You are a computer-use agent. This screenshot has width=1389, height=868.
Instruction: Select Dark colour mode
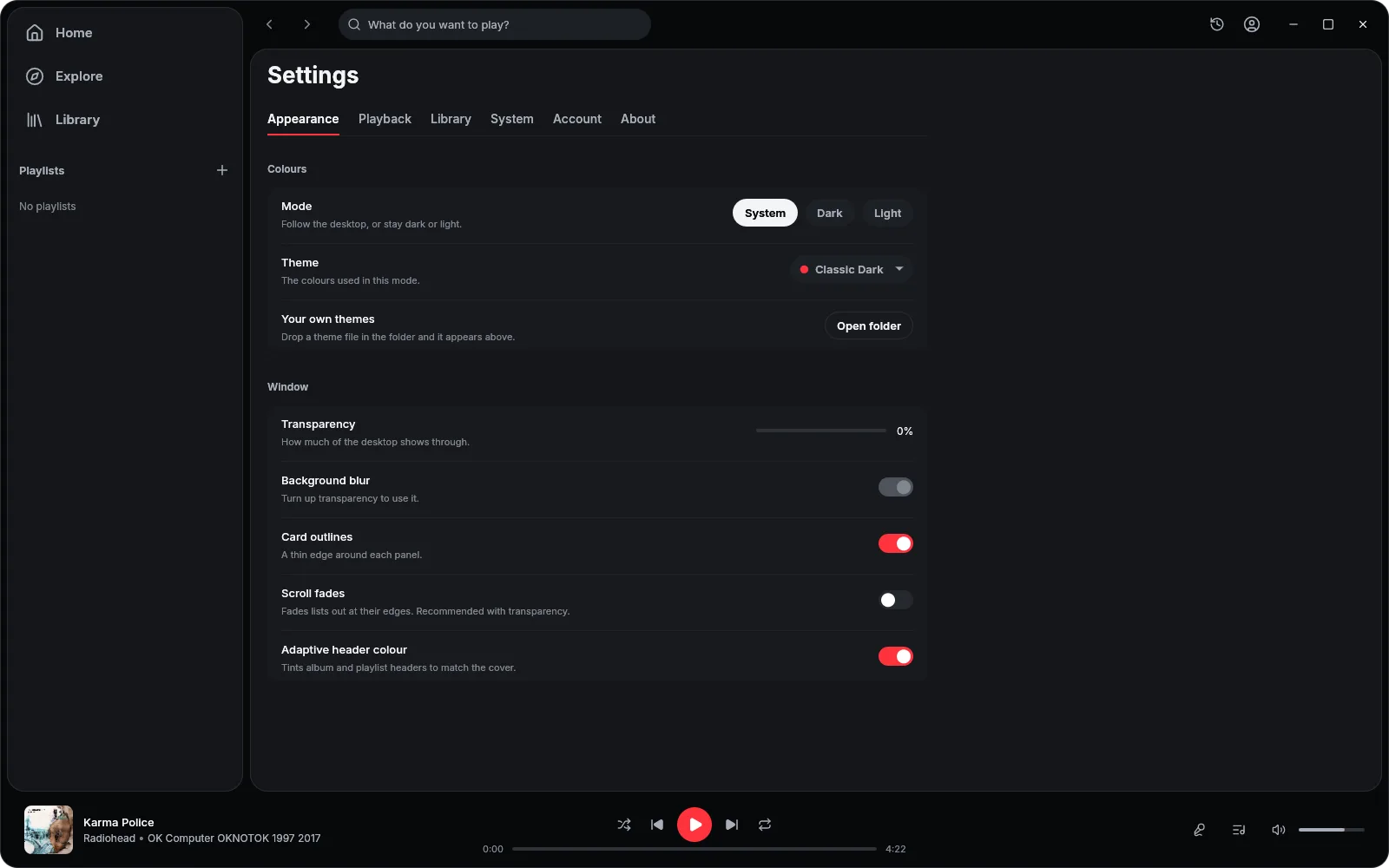click(829, 213)
